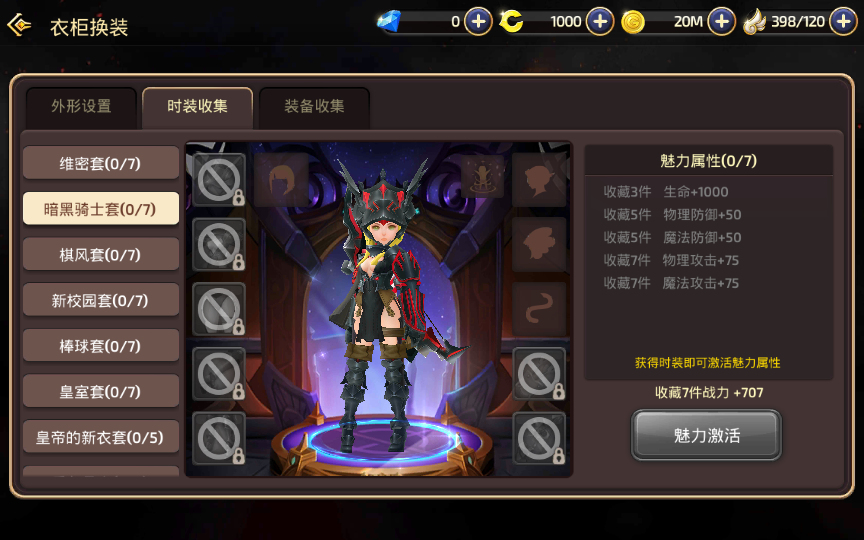The width and height of the screenshot is (864, 540).
Task: Open the 新校园套(0/7) set
Action: [101, 300]
